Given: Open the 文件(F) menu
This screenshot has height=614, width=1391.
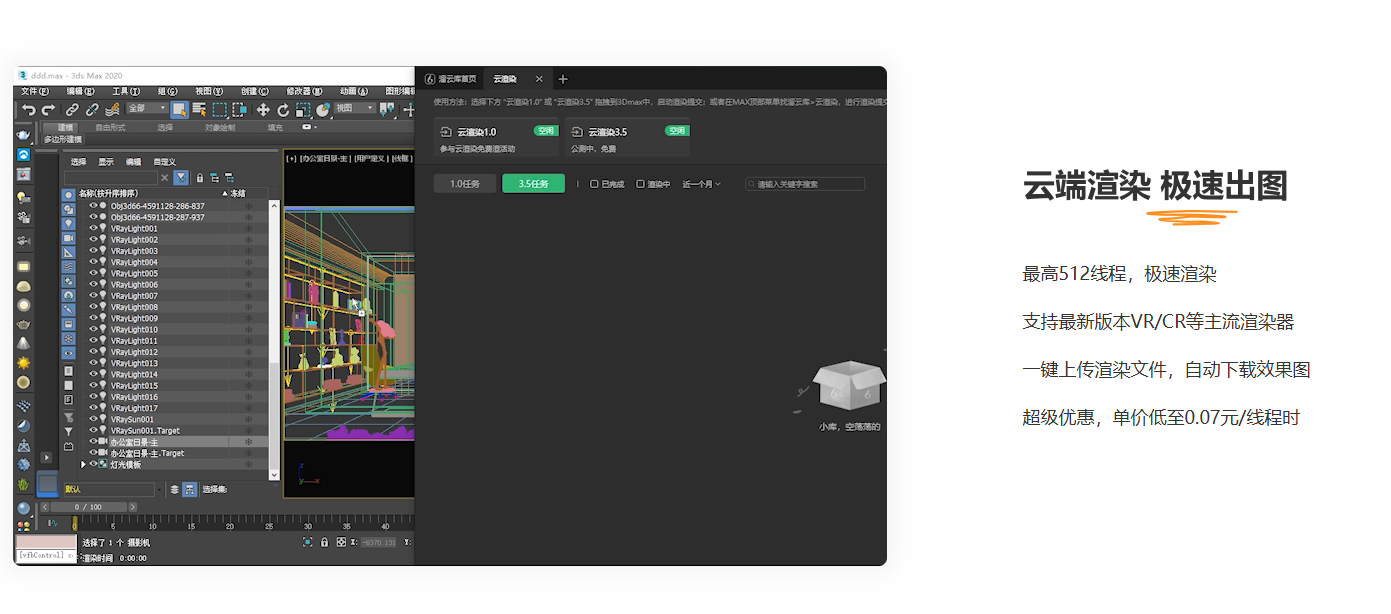Looking at the screenshot, I should tap(35, 91).
